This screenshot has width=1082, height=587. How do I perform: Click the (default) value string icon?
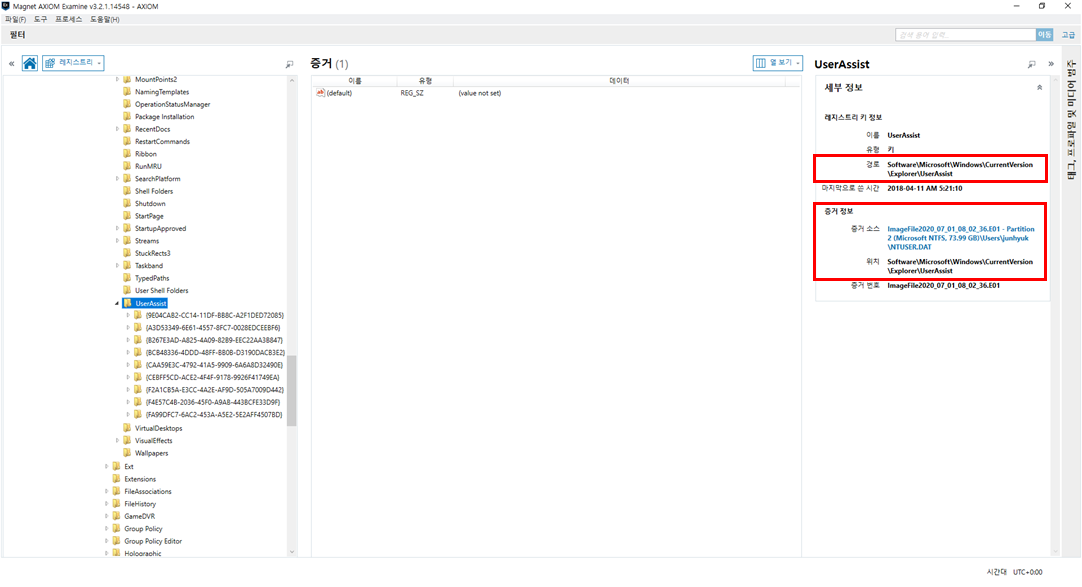320,92
